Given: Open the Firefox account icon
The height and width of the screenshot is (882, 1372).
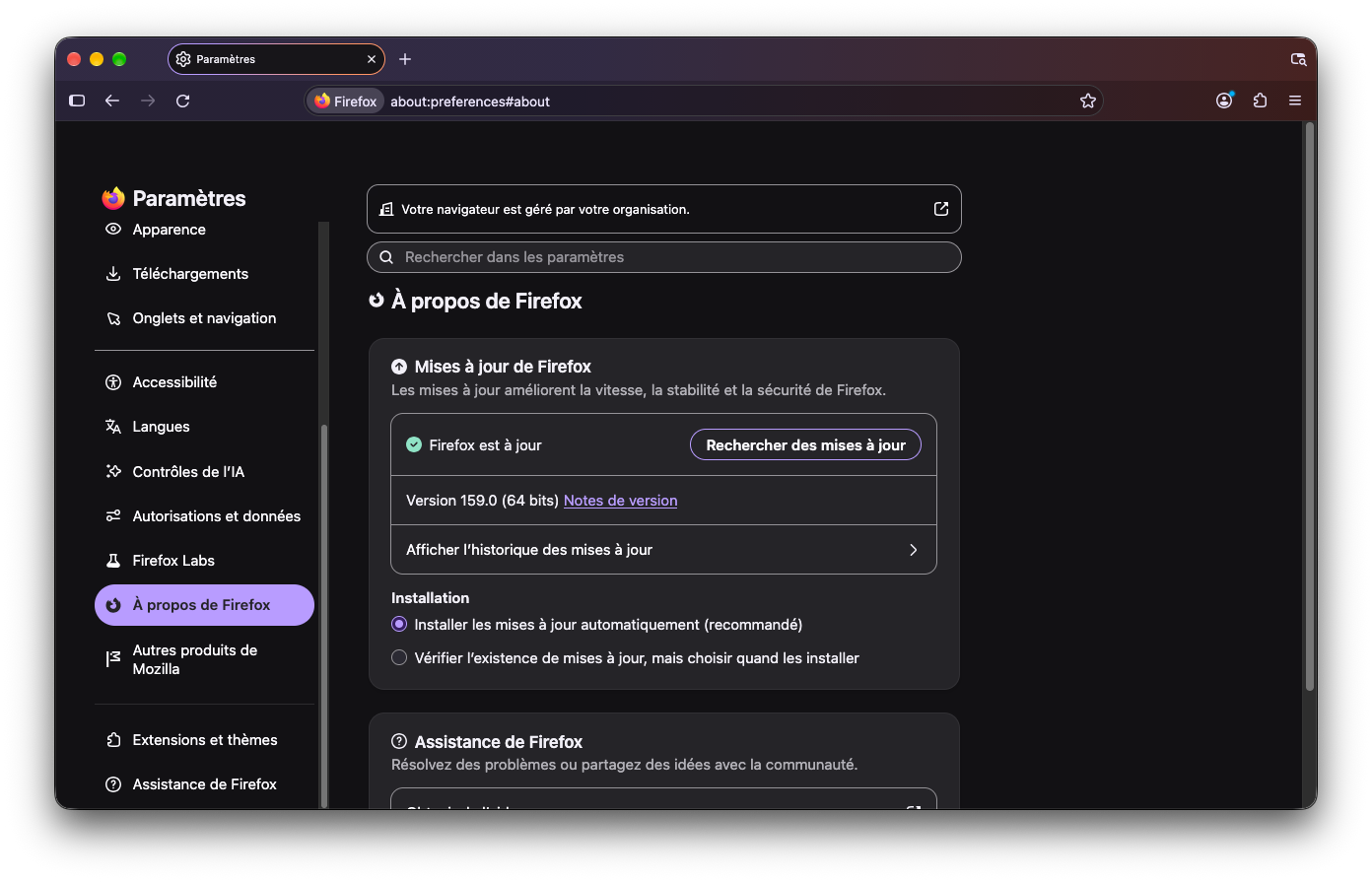Looking at the screenshot, I should coord(1224,101).
